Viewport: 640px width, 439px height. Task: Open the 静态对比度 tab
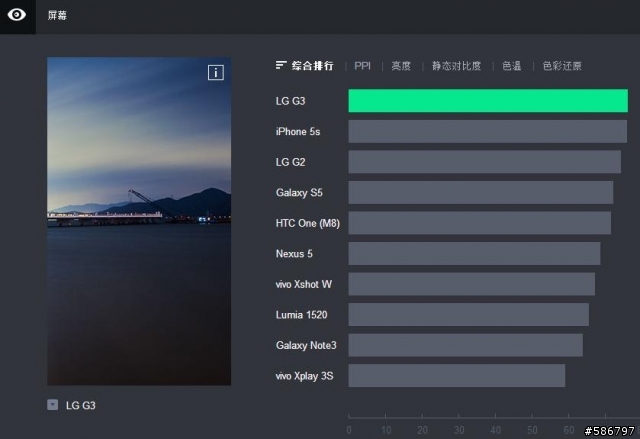point(456,66)
